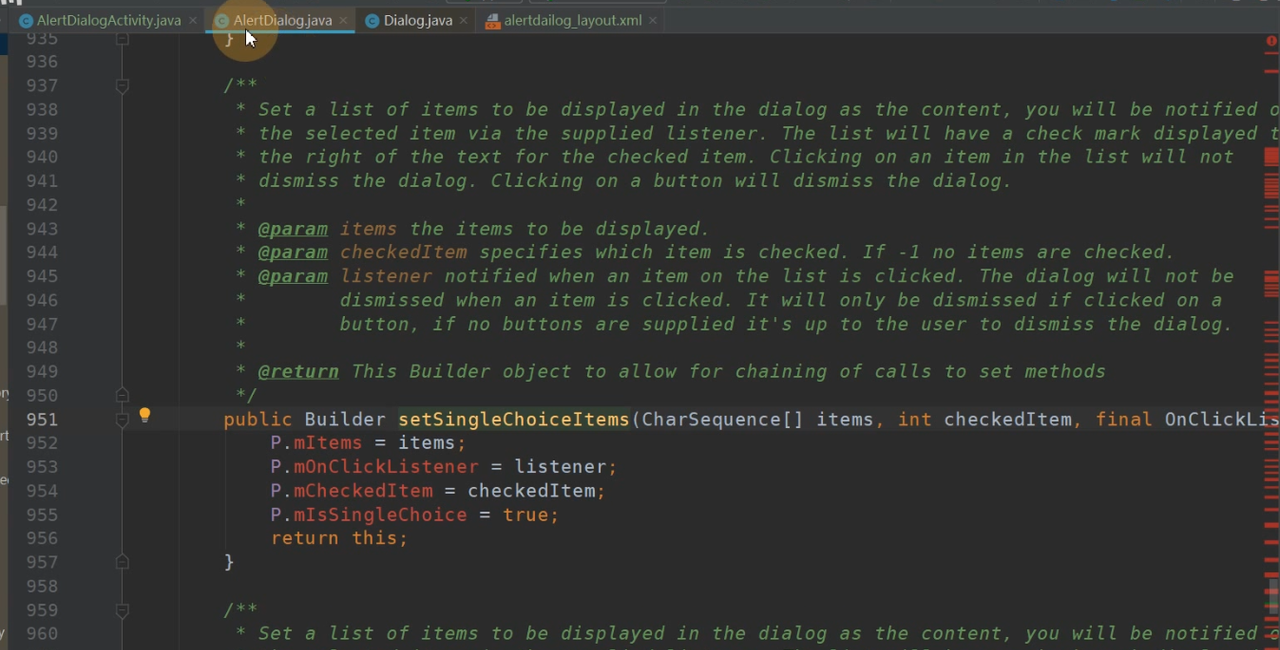The height and width of the screenshot is (650, 1280).
Task: Close the AlertDialog.java tab
Action: (343, 20)
